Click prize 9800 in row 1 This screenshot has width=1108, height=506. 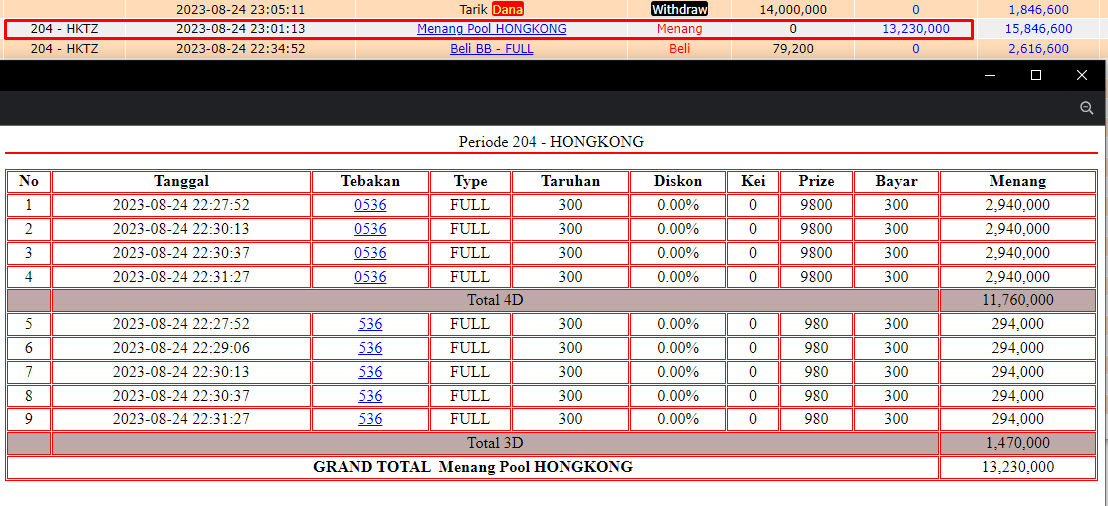click(x=816, y=206)
